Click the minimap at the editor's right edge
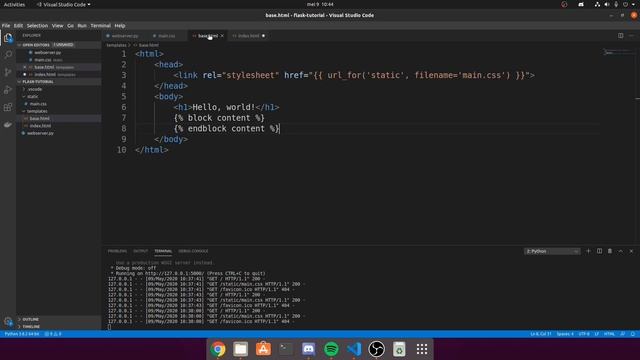640x360 pixels. click(617, 52)
